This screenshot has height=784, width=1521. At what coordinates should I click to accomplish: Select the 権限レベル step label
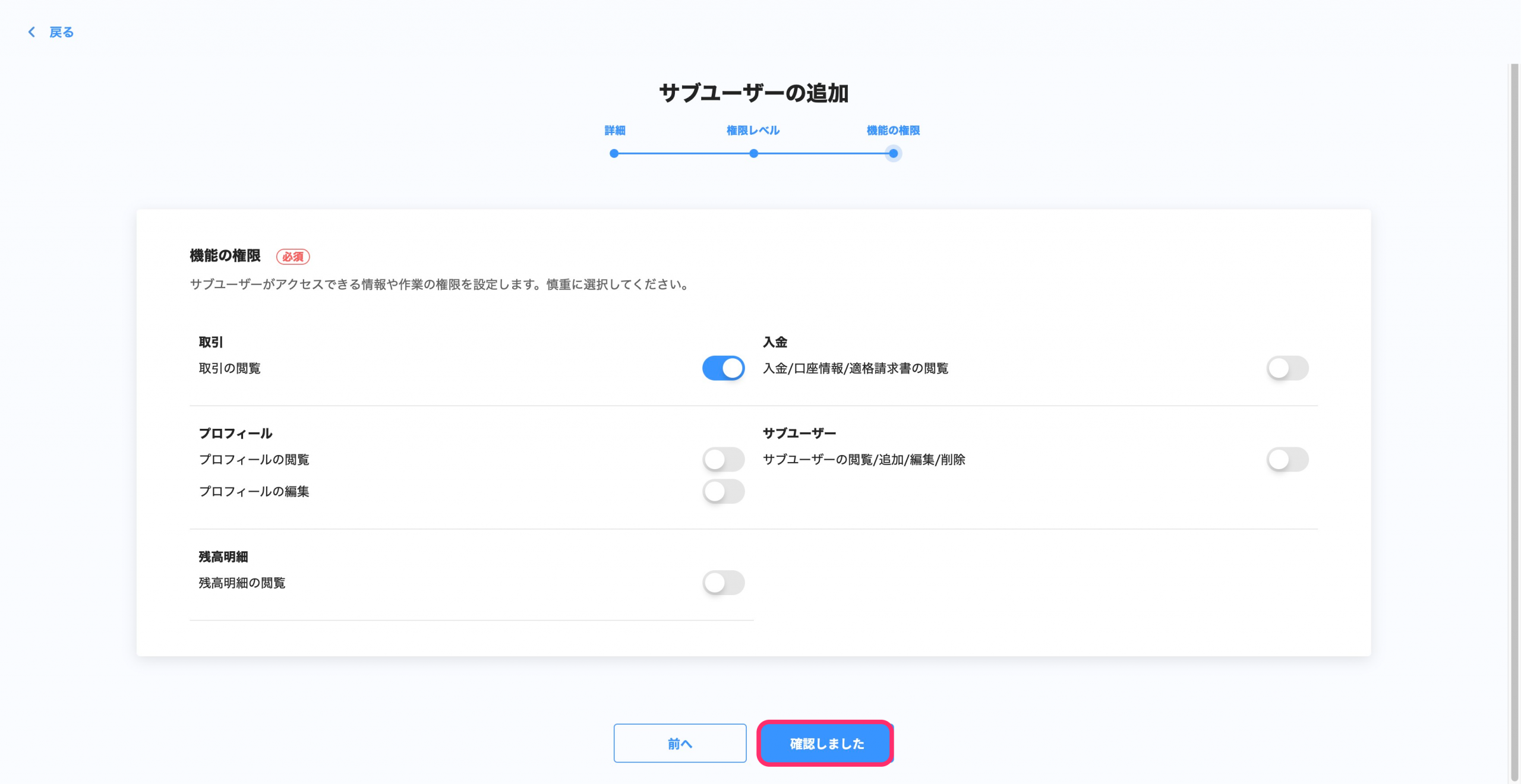(x=753, y=130)
